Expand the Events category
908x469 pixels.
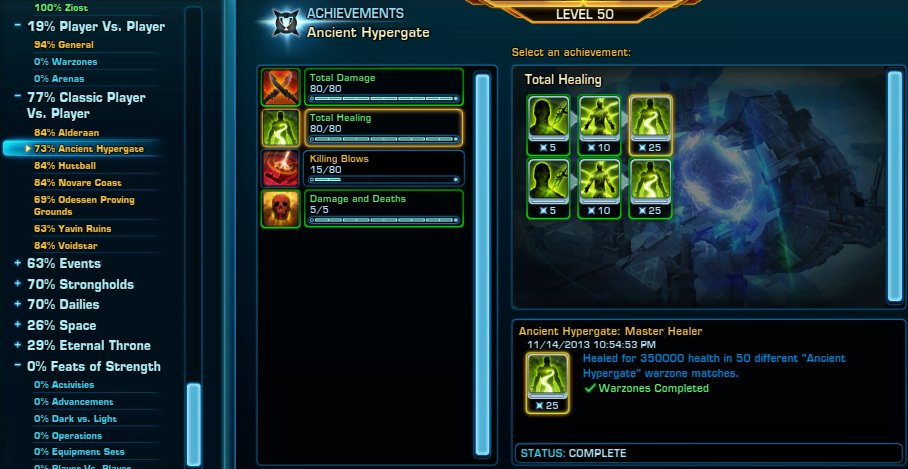(x=17, y=263)
